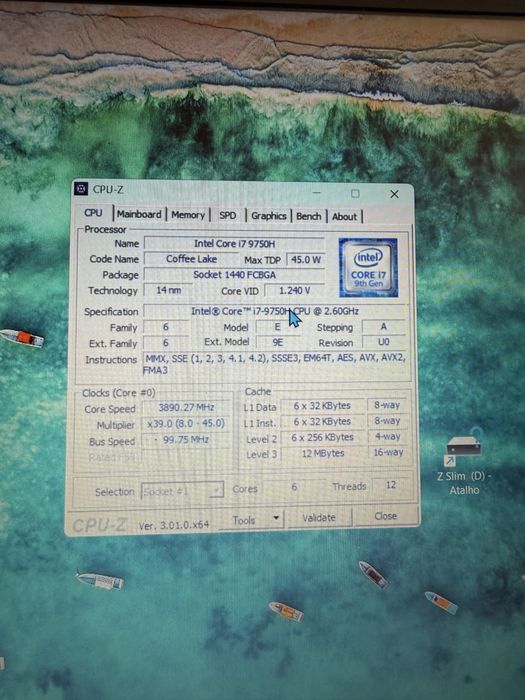Maximize the CPU-Z window
Viewport: 525px width, 700px height.
(x=355, y=193)
